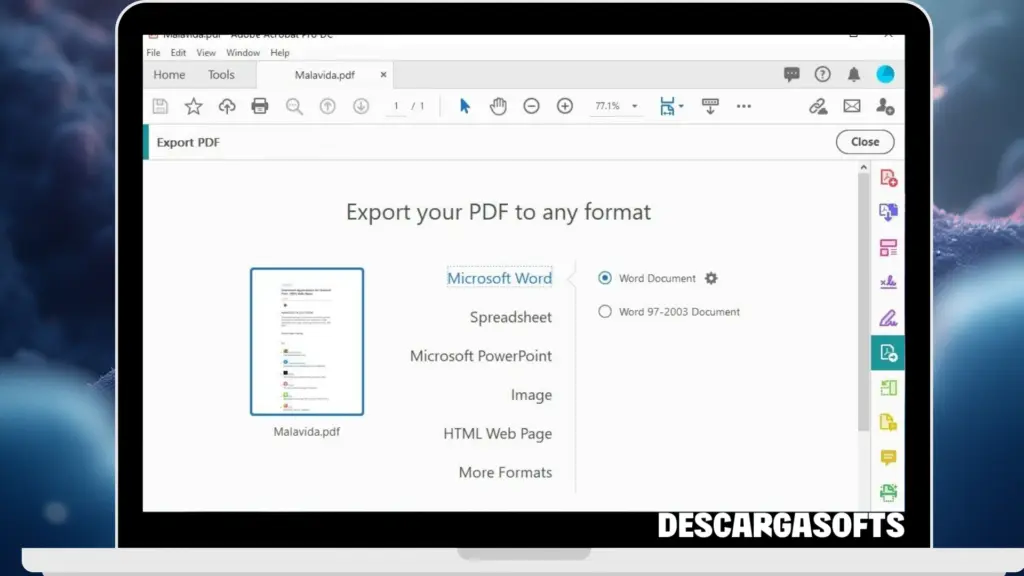
Task: Click the Zoom In plus icon
Action: pos(565,106)
